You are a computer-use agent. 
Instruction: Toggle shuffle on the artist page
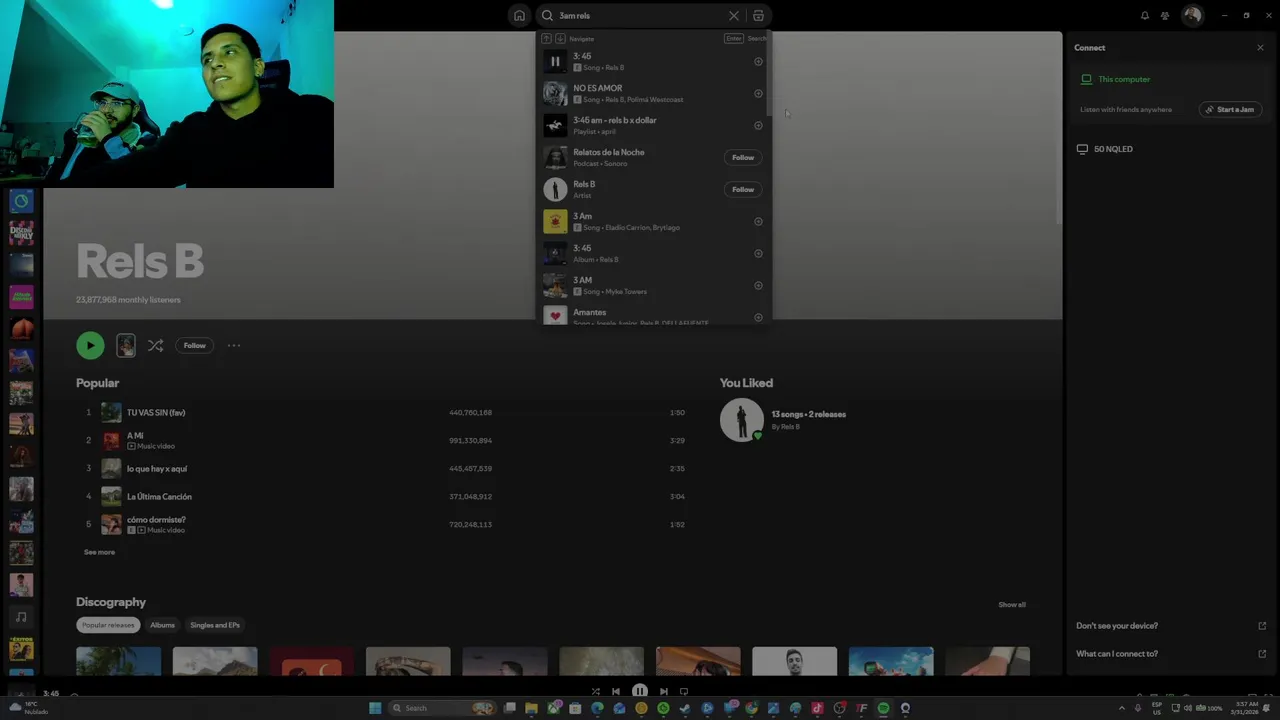155,345
